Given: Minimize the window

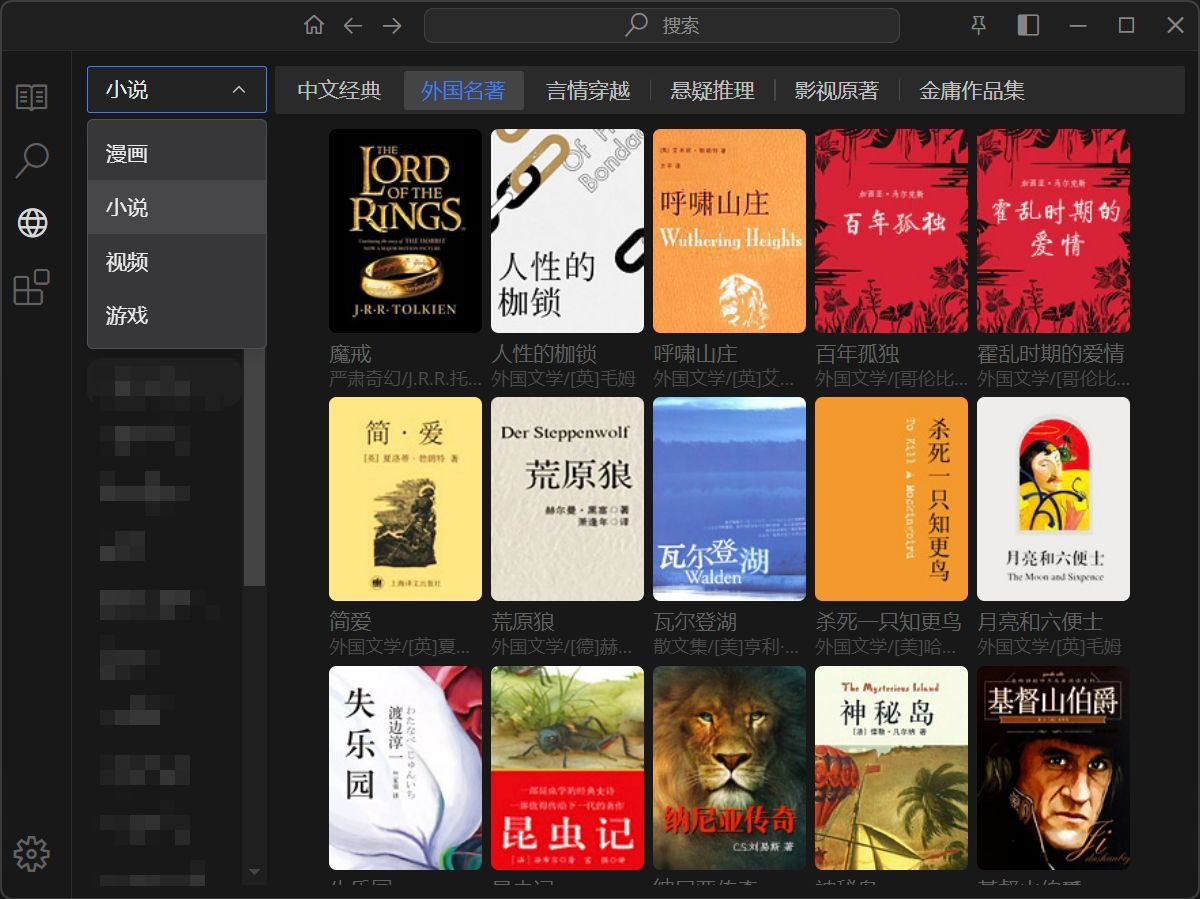Looking at the screenshot, I should (1078, 26).
